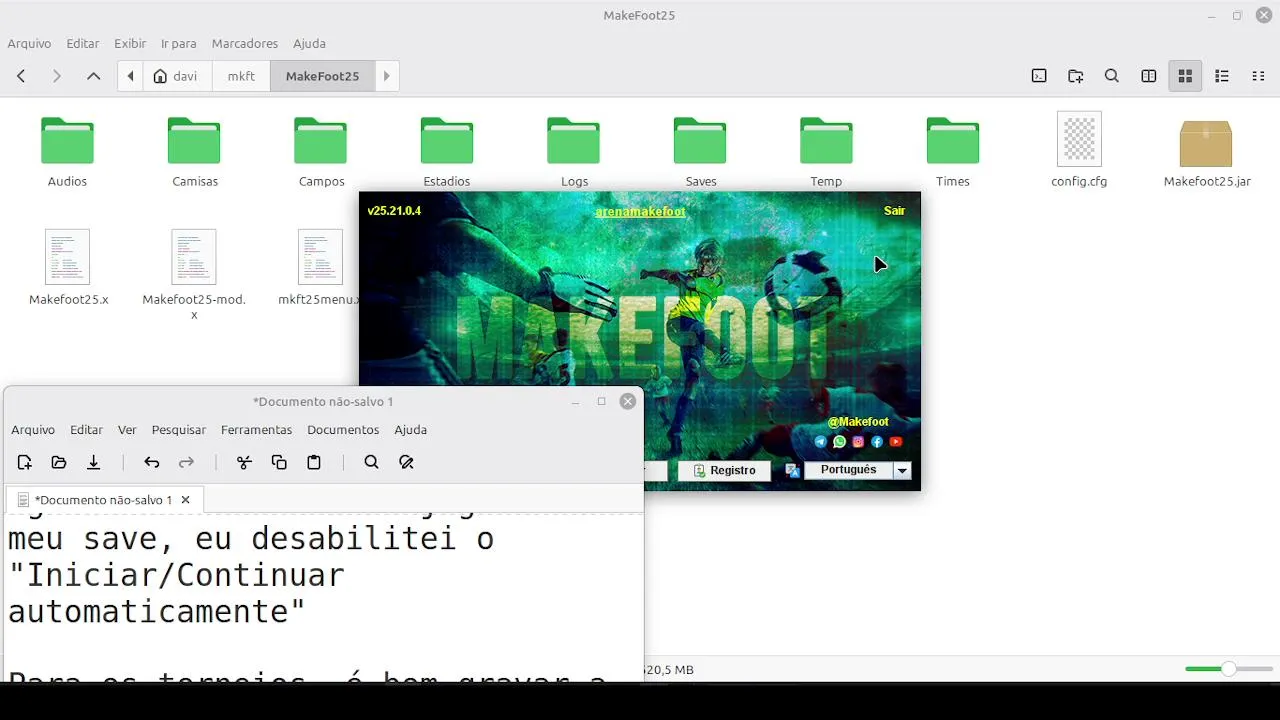Go back in the file manager
Image resolution: width=1280 pixels, height=720 pixels.
(x=21, y=76)
